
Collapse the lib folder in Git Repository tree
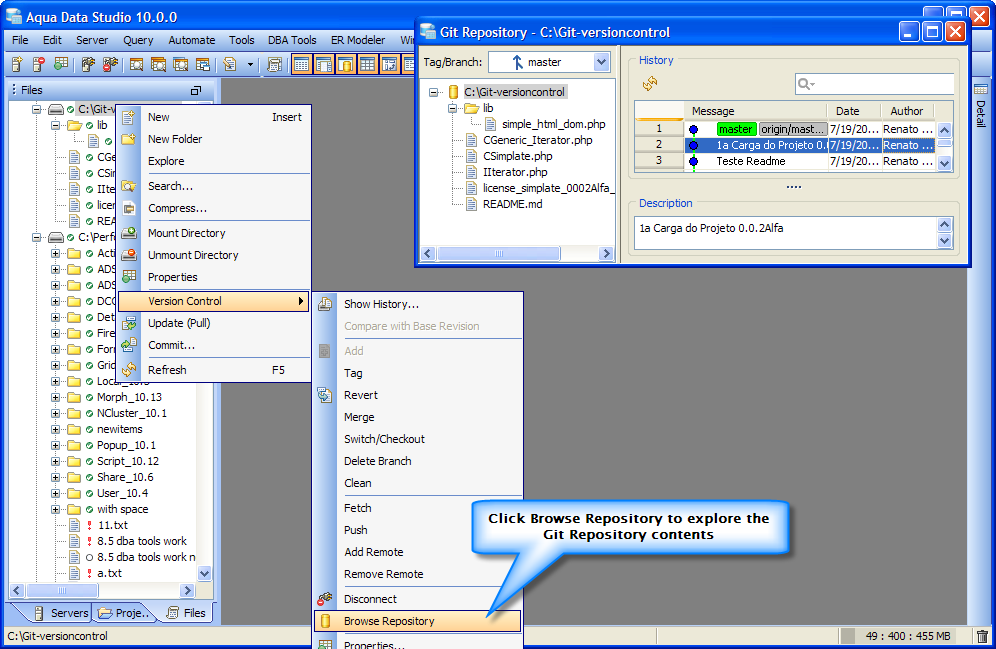tap(452, 109)
